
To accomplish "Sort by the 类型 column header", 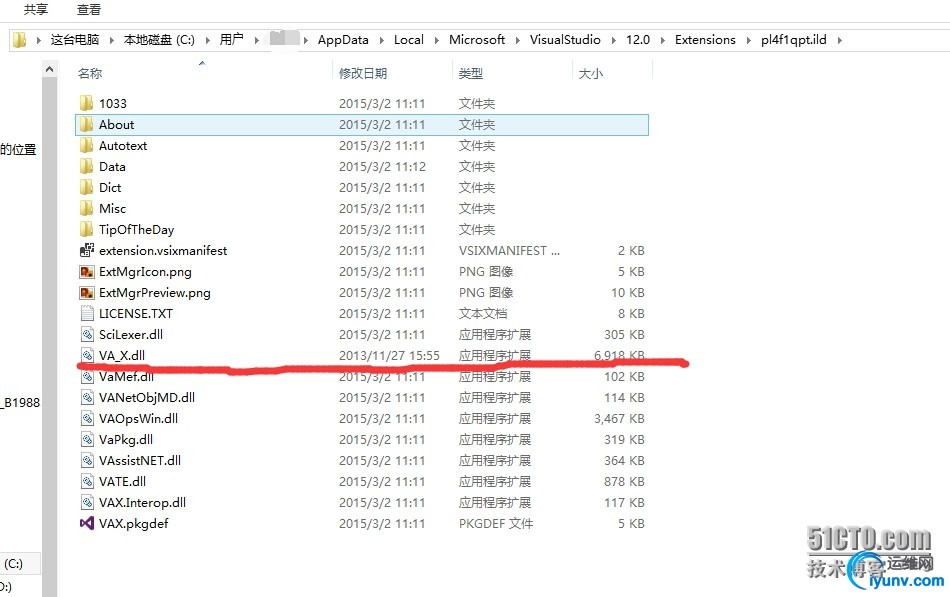I will pos(470,73).
